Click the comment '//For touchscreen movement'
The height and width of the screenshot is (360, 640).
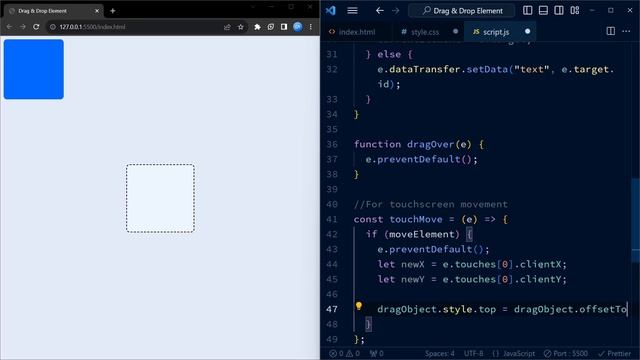[431, 204]
